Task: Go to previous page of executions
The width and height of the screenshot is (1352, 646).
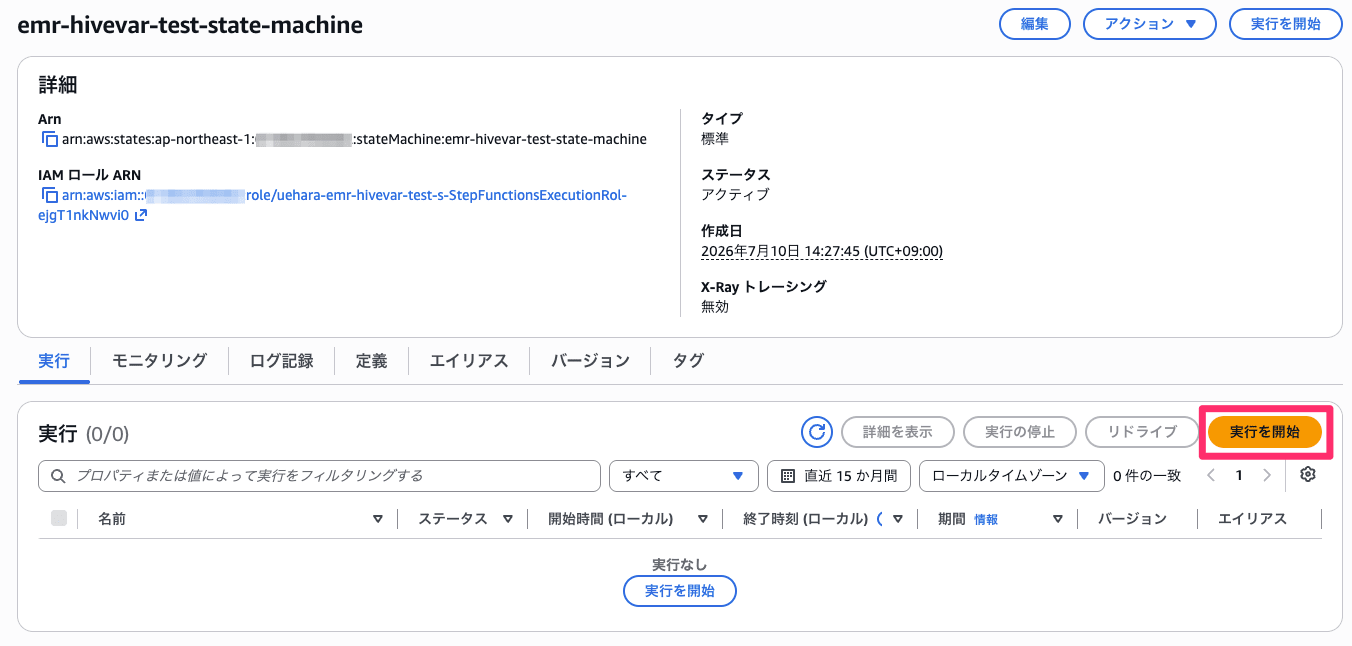Action: 1211,476
